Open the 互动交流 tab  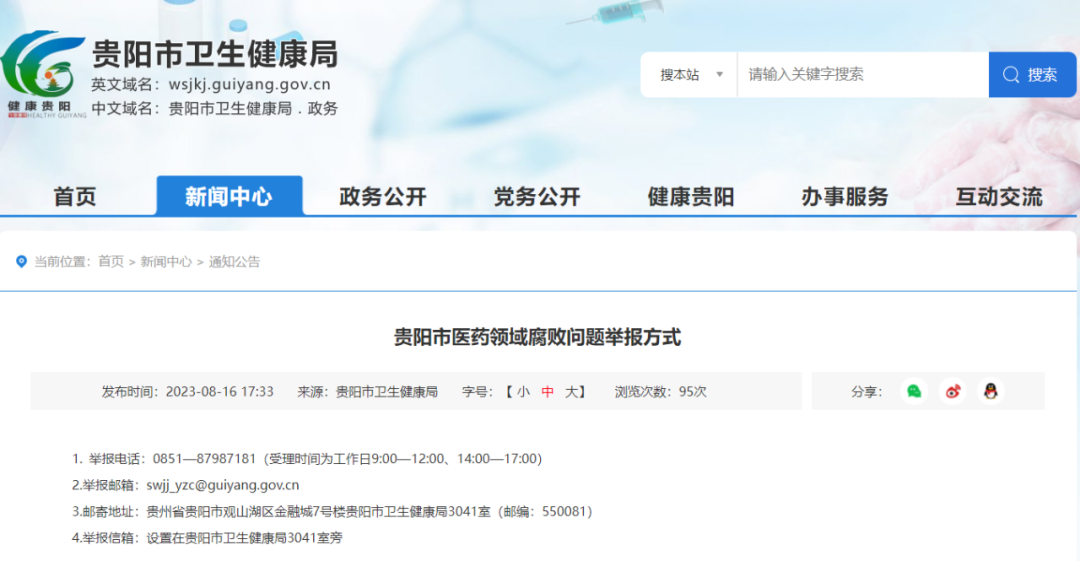point(999,197)
